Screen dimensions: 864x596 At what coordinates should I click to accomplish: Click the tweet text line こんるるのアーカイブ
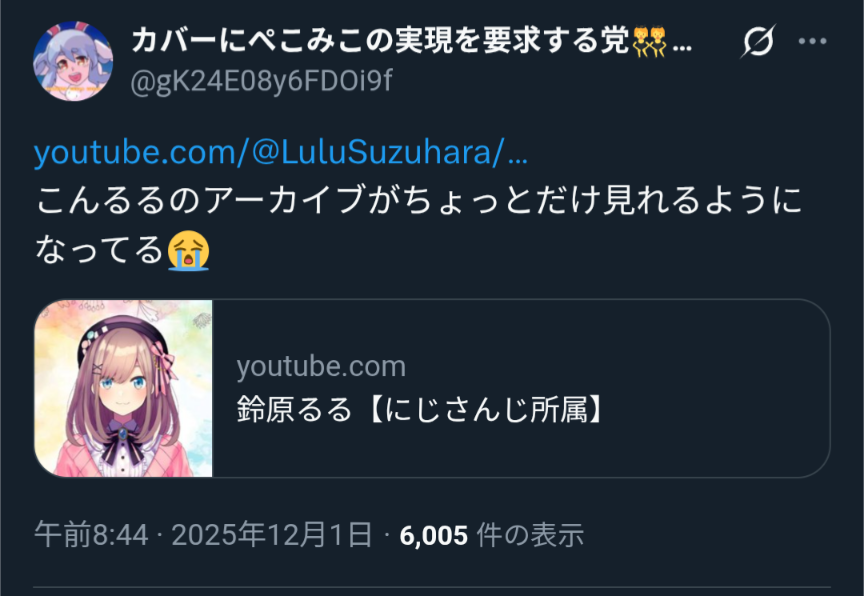click(419, 199)
